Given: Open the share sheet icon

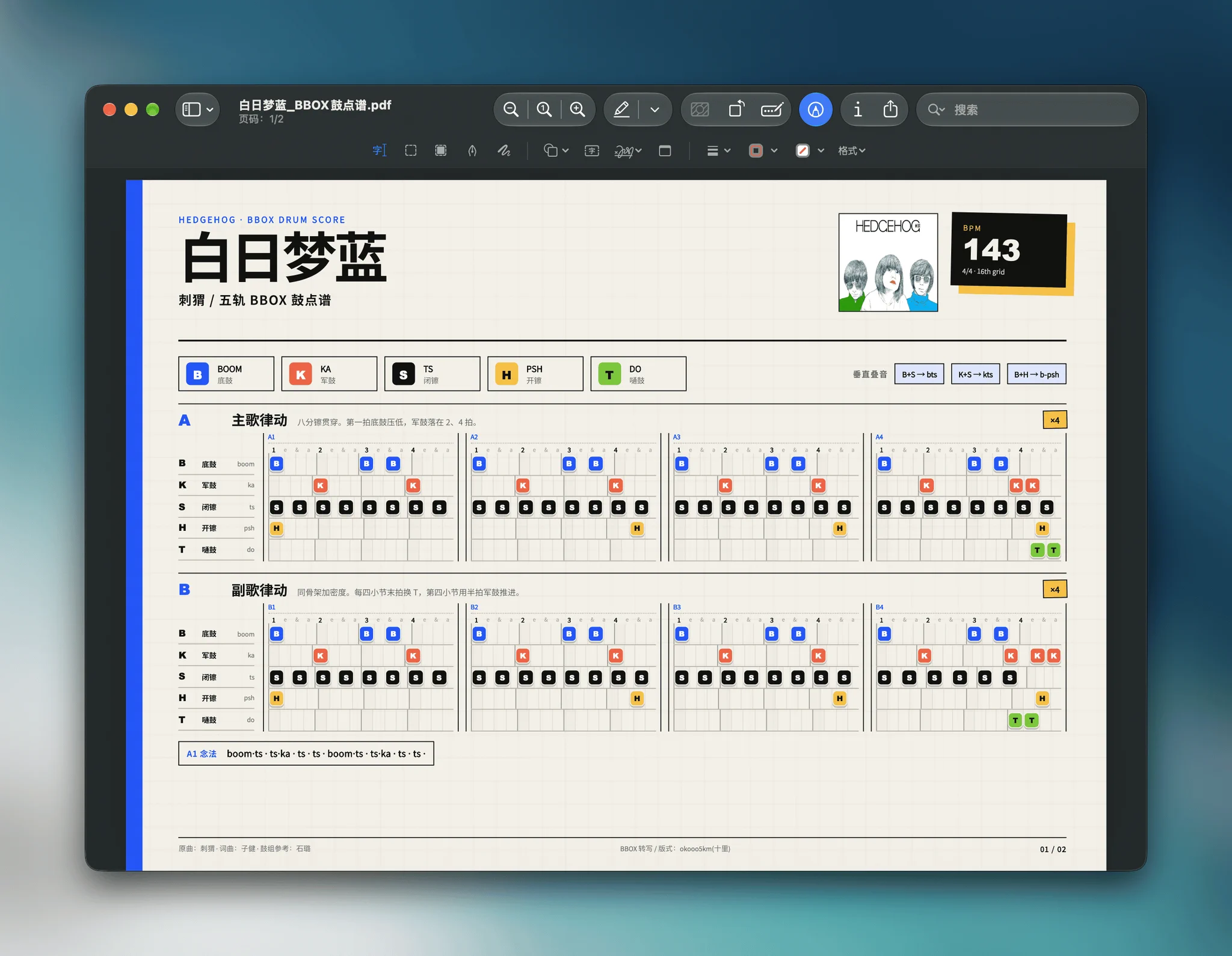Looking at the screenshot, I should [890, 109].
